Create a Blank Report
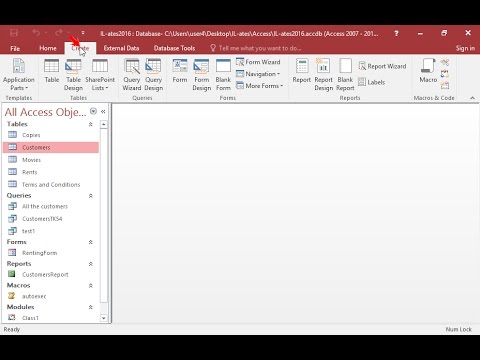The width and height of the screenshot is (480, 360). (x=345, y=75)
